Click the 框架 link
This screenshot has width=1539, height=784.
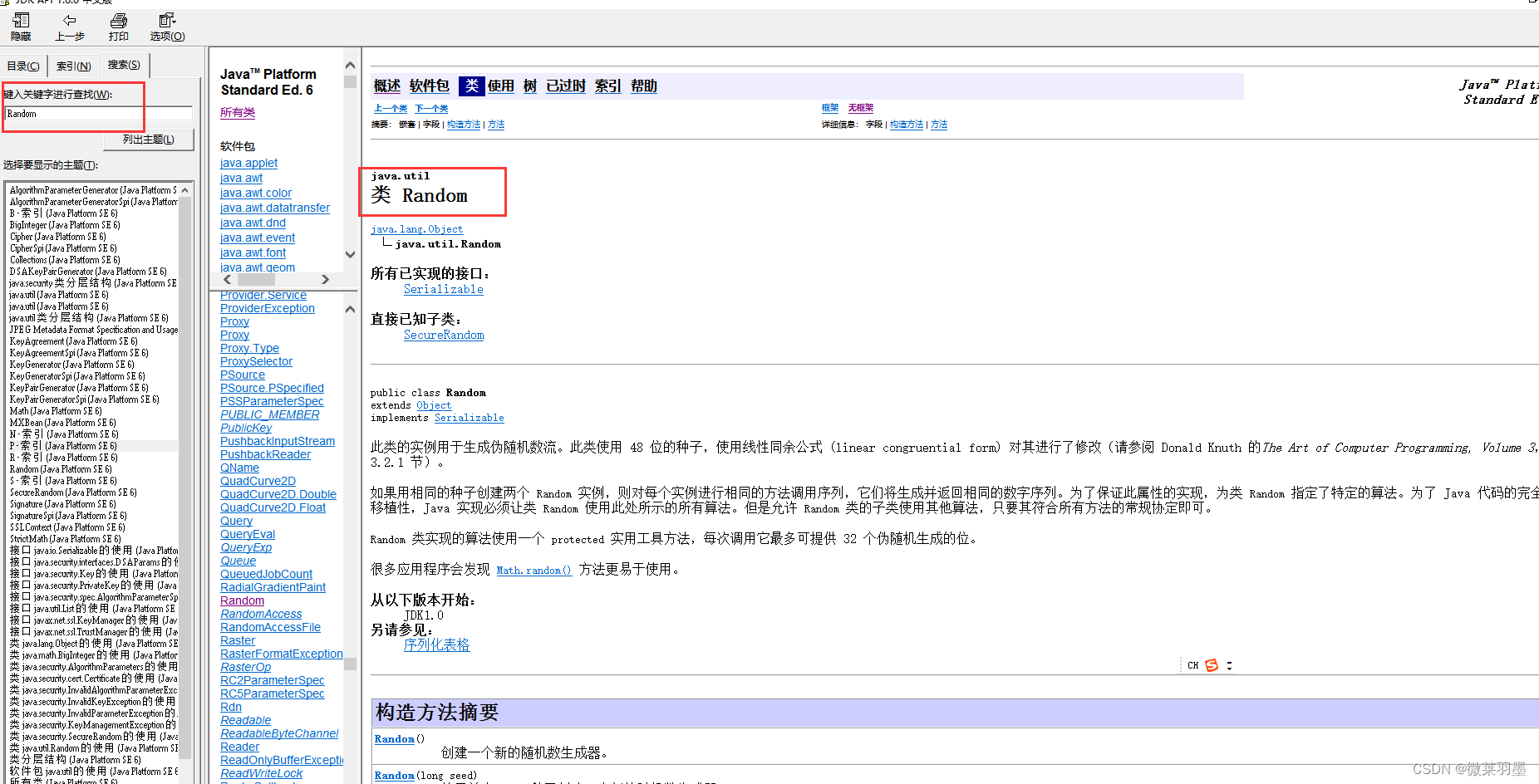(x=830, y=108)
